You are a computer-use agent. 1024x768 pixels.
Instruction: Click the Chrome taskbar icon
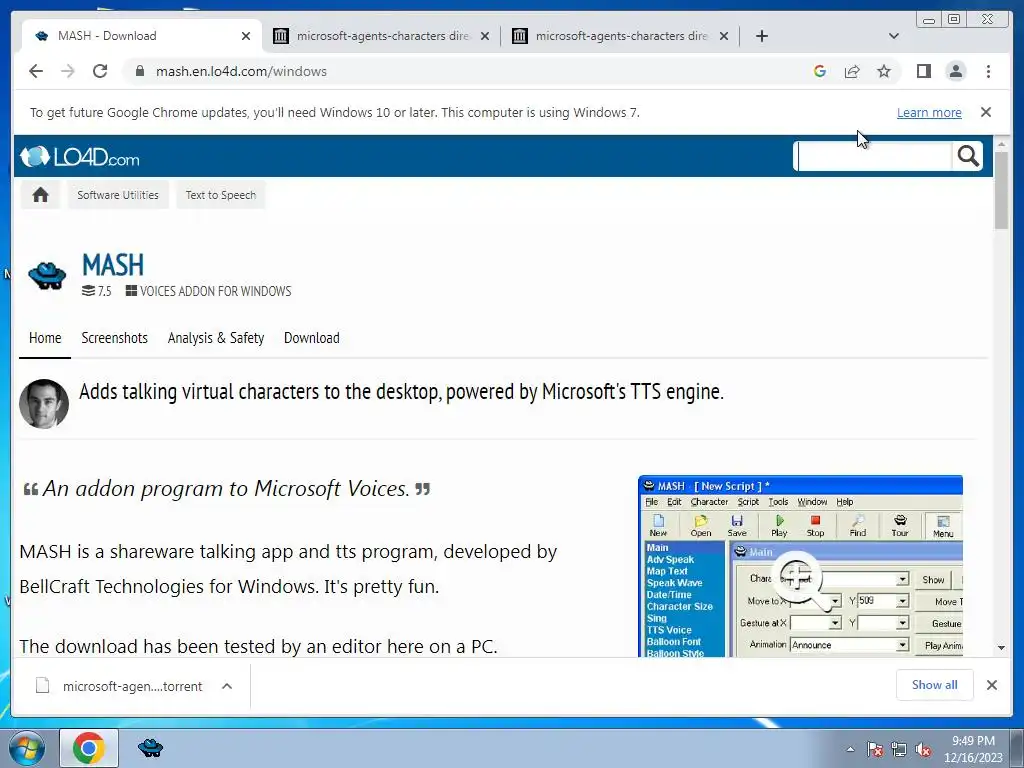coord(89,748)
